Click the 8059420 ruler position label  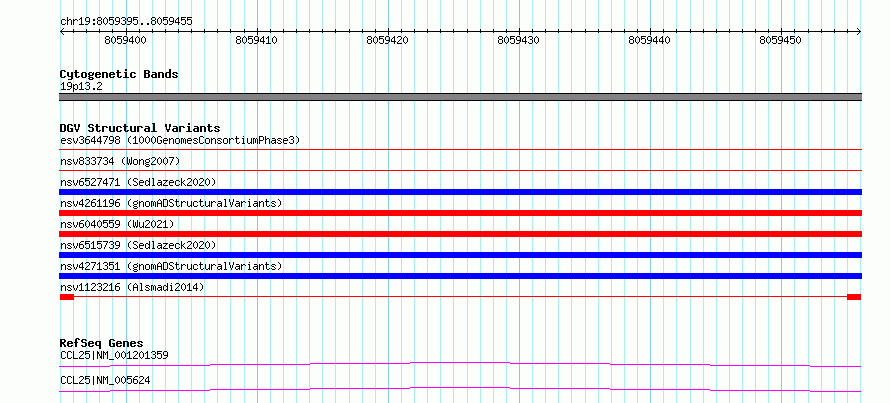click(x=388, y=40)
